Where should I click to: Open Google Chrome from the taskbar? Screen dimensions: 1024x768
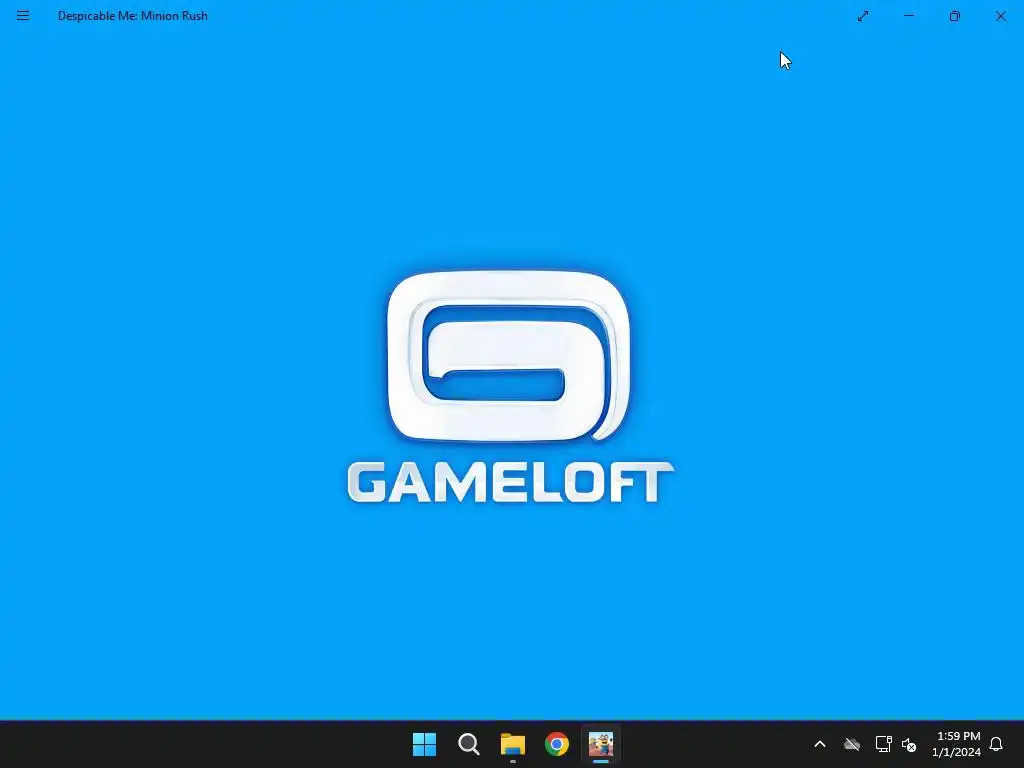click(x=556, y=744)
